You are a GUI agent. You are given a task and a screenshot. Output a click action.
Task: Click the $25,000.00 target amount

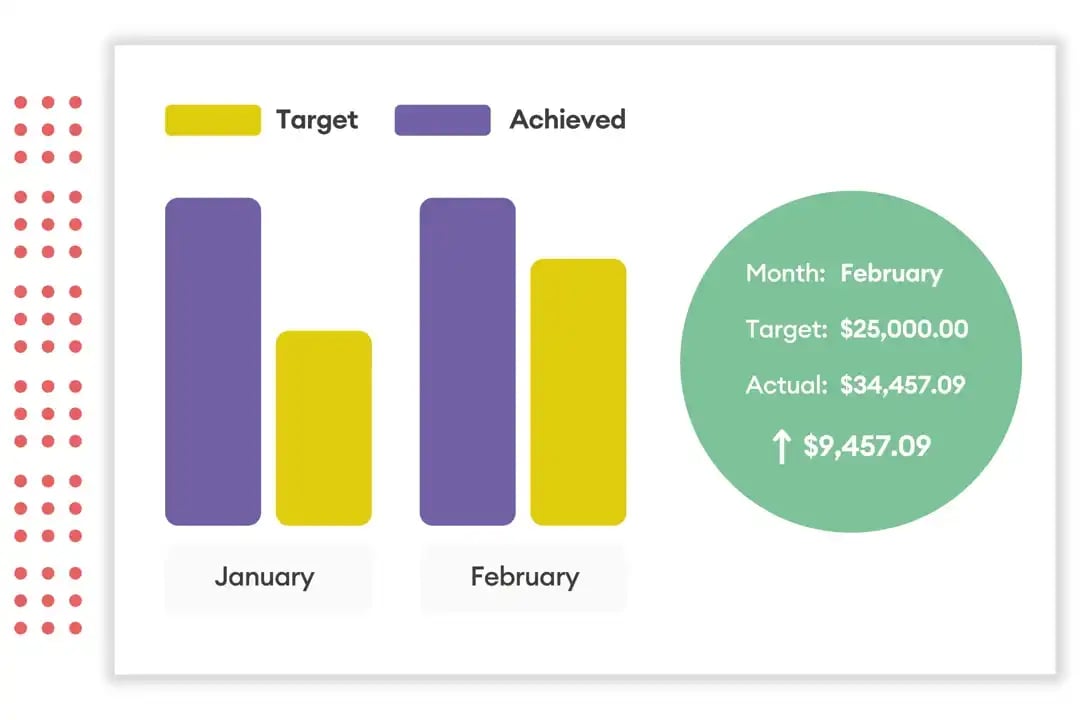pyautogui.click(x=904, y=329)
